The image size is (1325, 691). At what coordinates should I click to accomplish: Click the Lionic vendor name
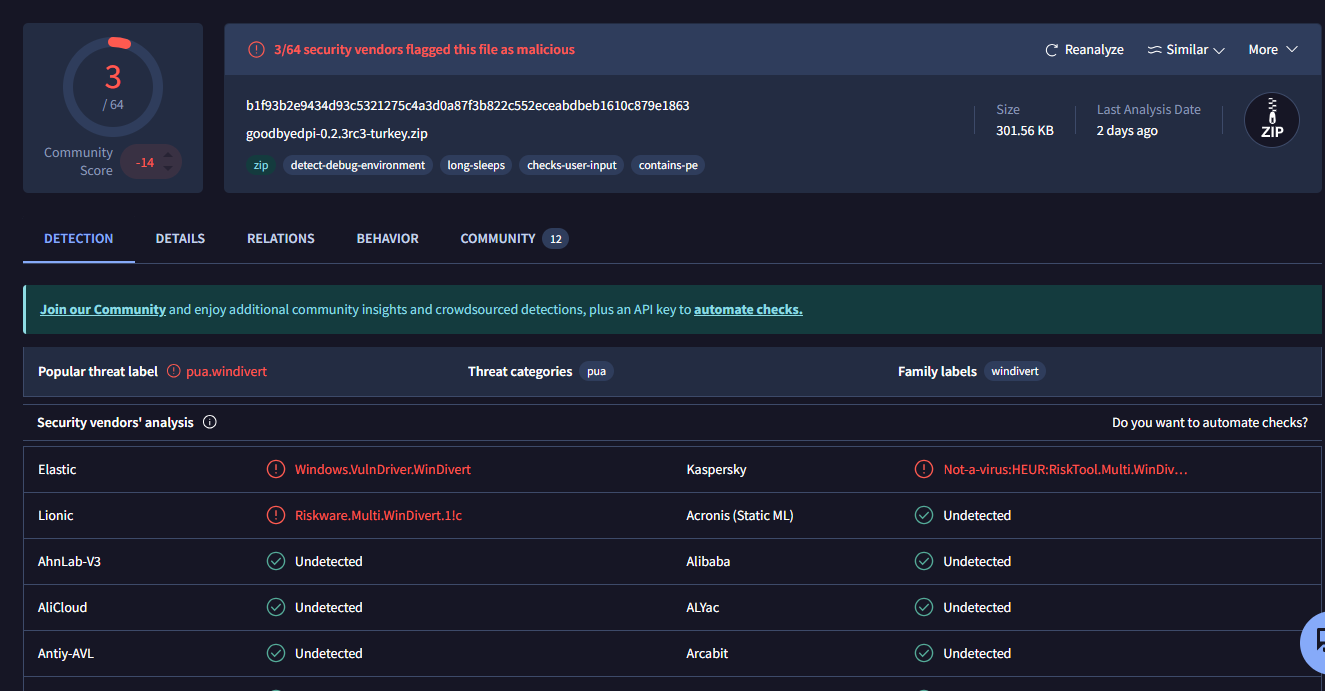pos(56,515)
